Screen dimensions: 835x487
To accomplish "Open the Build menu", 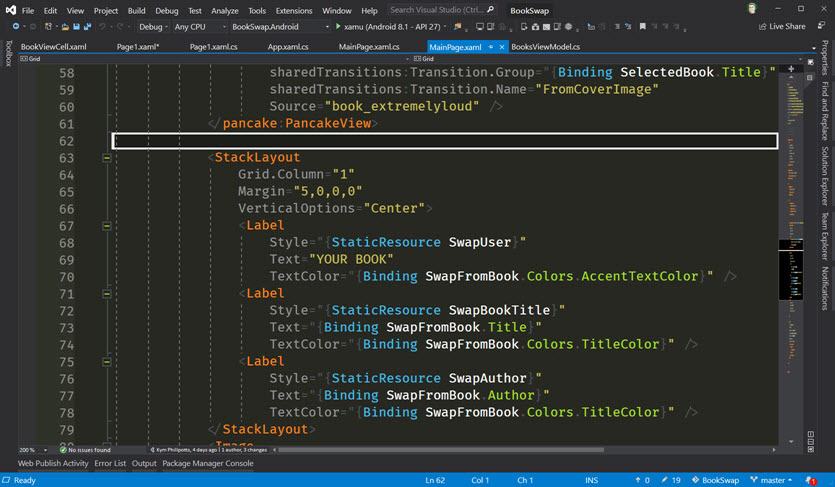I will tap(136, 11).
